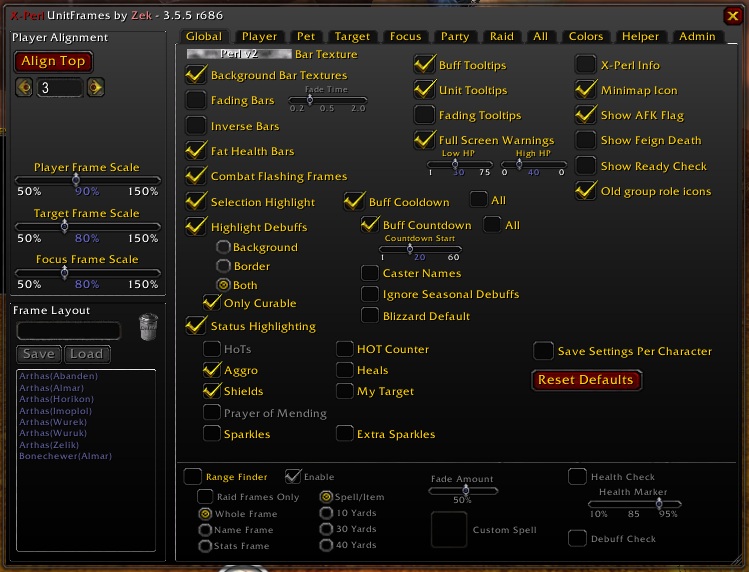Click the empty Custom Spell icon slot
The image size is (749, 572).
click(x=449, y=529)
